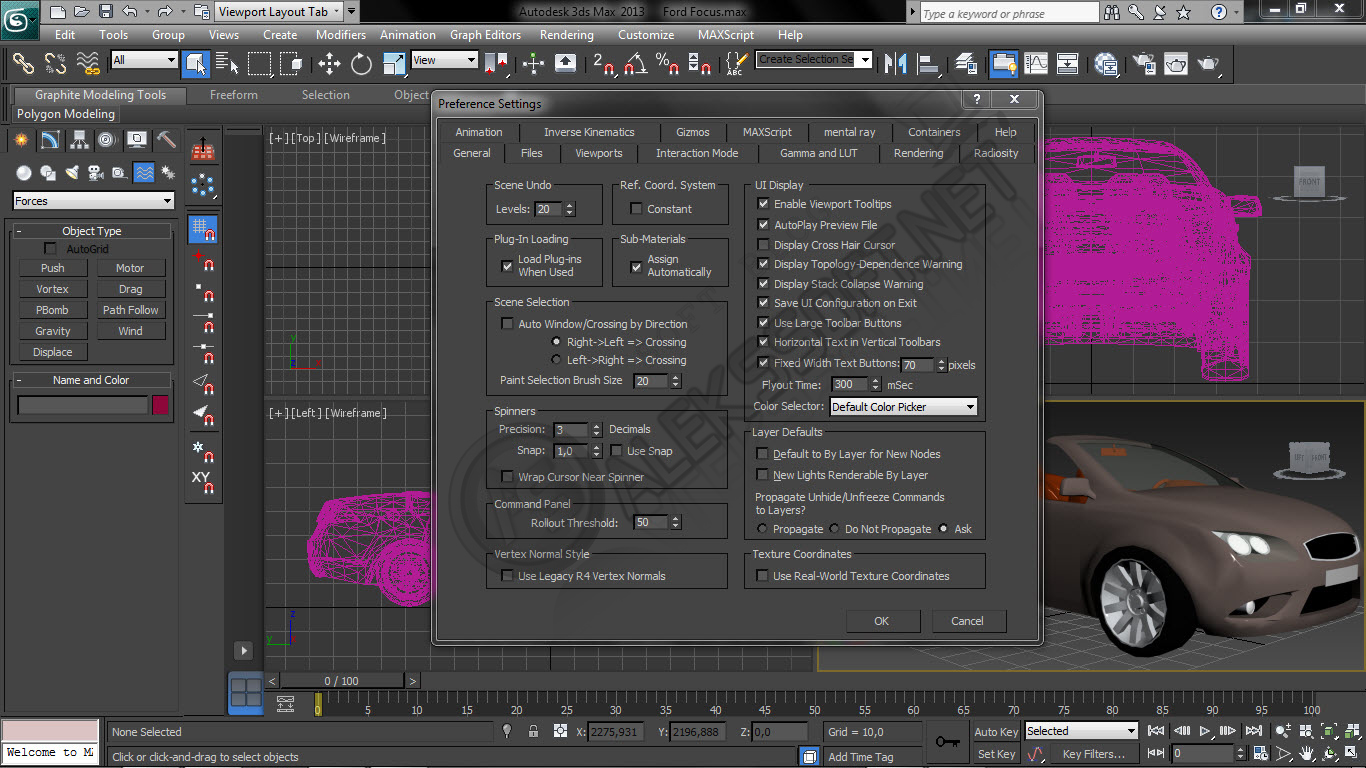Enable the Constant Ref. Coord. System checkbox
Viewport: 1366px width, 768px height.
pos(636,209)
